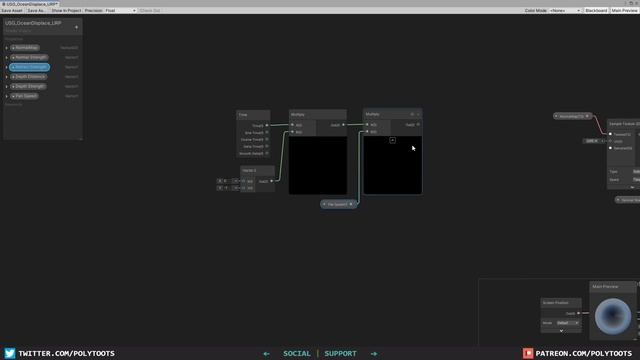
Task: Click second Multiply node input A port
Action: click(367, 124)
